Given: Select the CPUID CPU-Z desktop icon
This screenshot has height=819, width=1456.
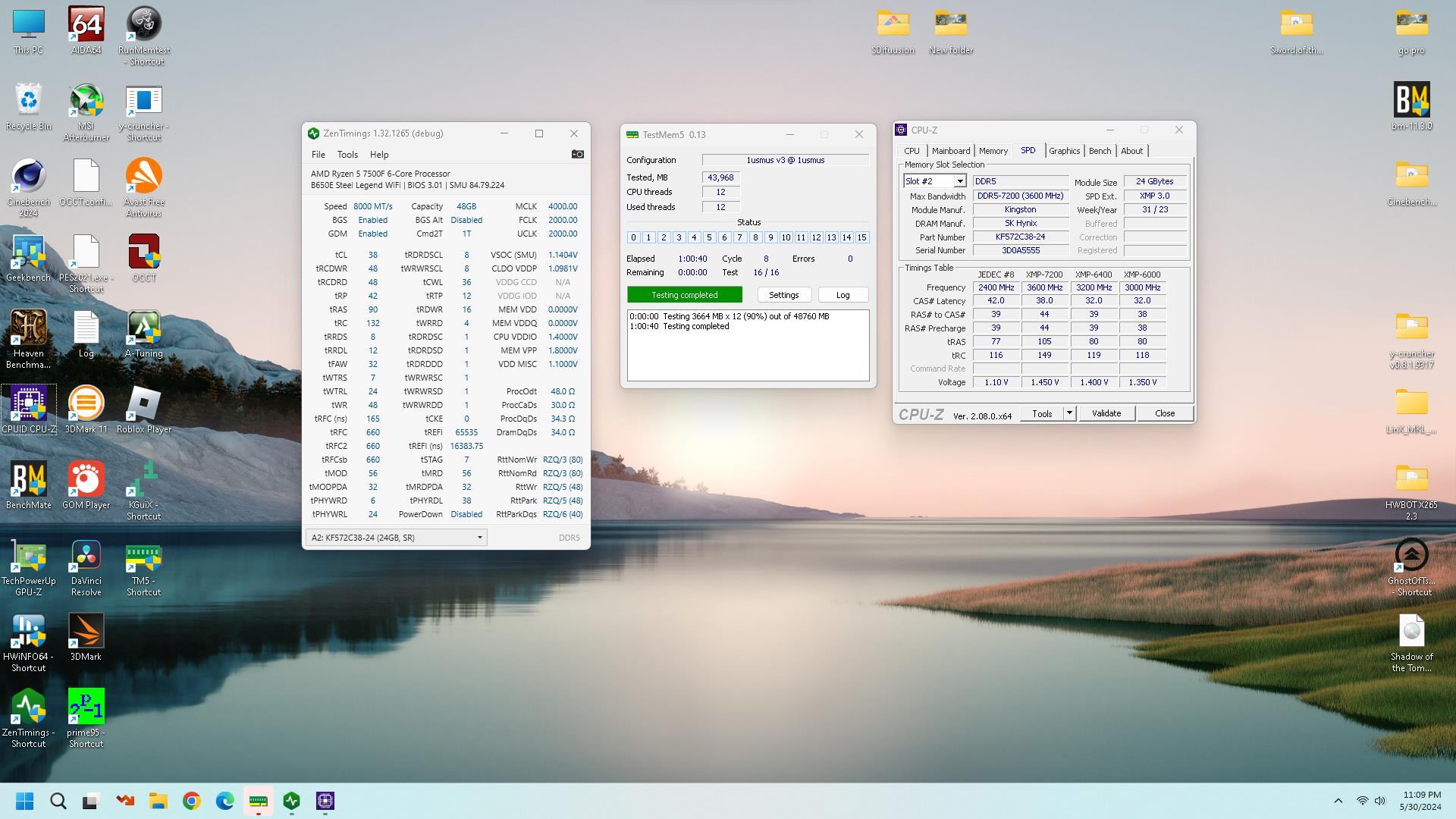Looking at the screenshot, I should pos(29,409).
